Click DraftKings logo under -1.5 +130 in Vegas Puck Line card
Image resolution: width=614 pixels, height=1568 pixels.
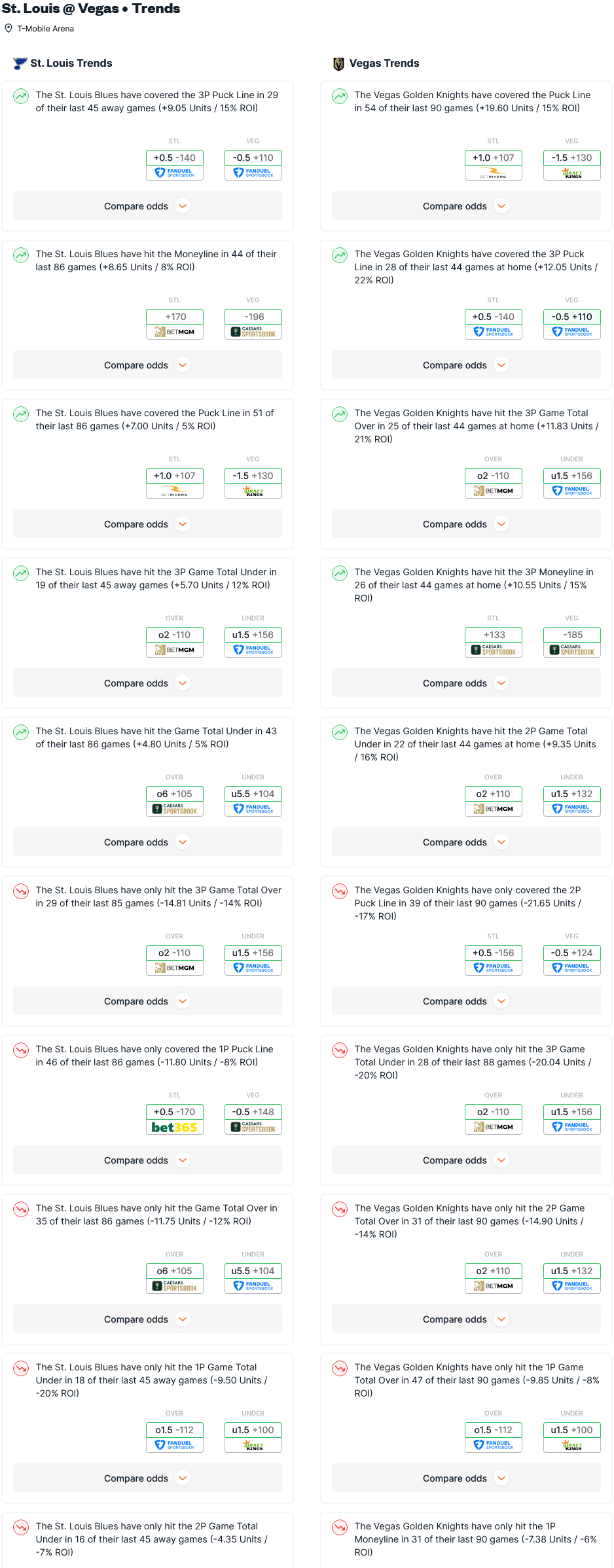(x=572, y=173)
